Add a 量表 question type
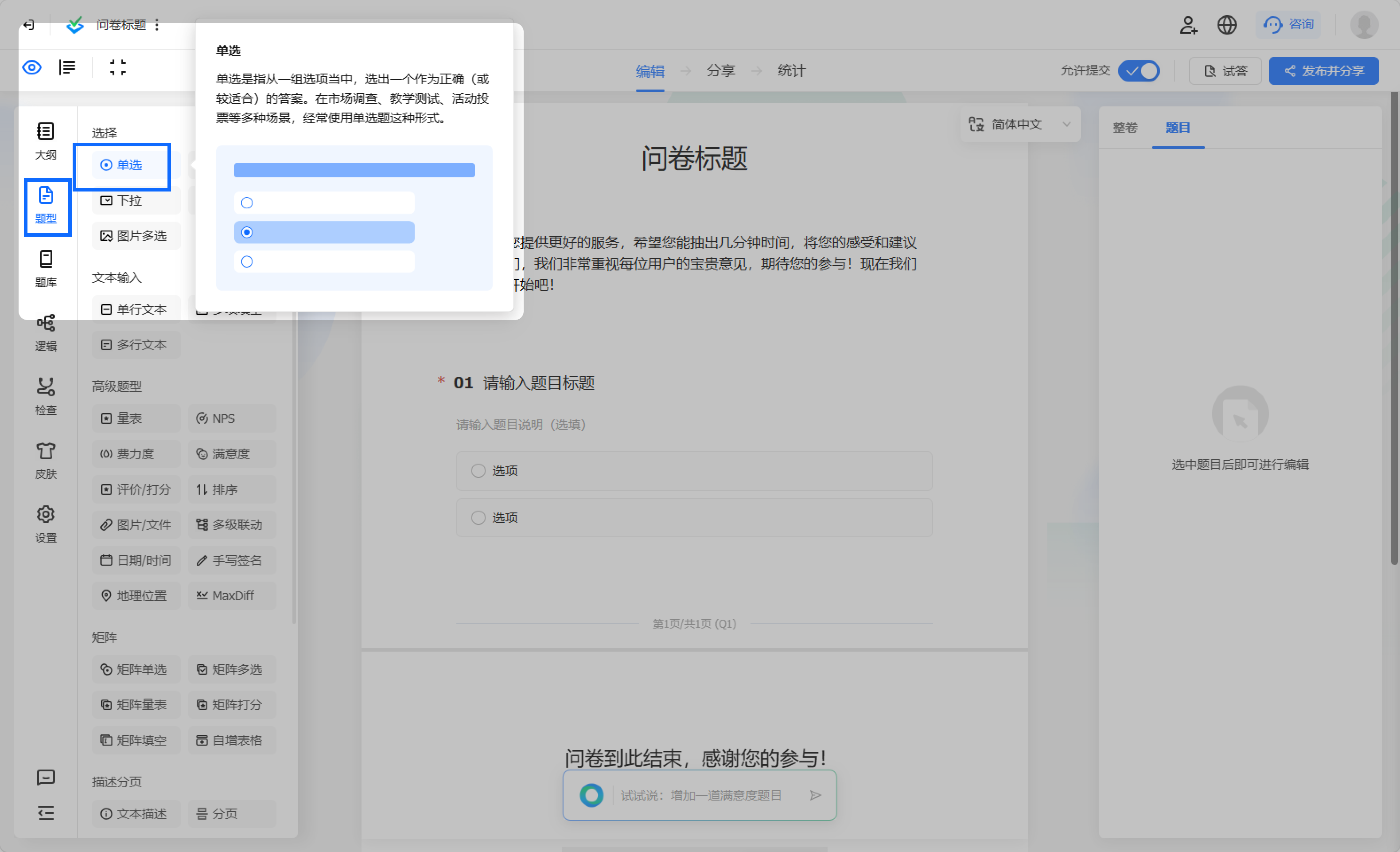Screen dimensions: 1400x852 [136, 418]
